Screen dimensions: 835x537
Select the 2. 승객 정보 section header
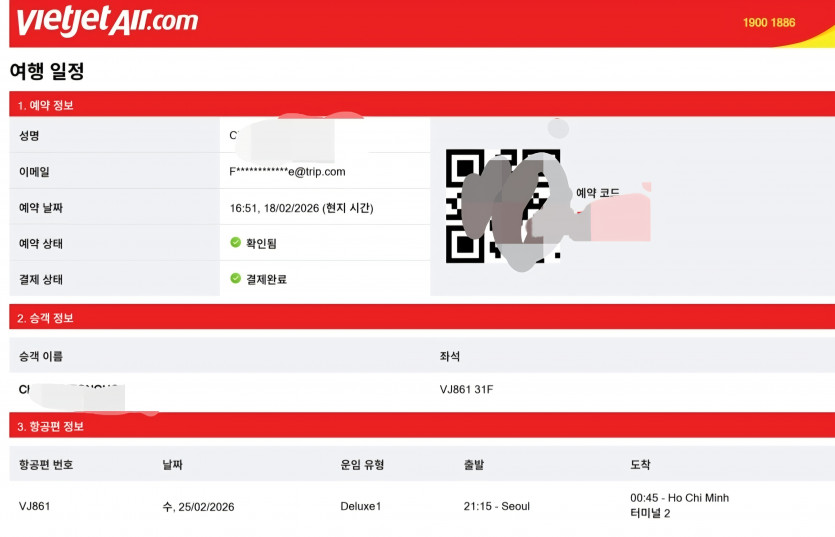click(x=422, y=318)
